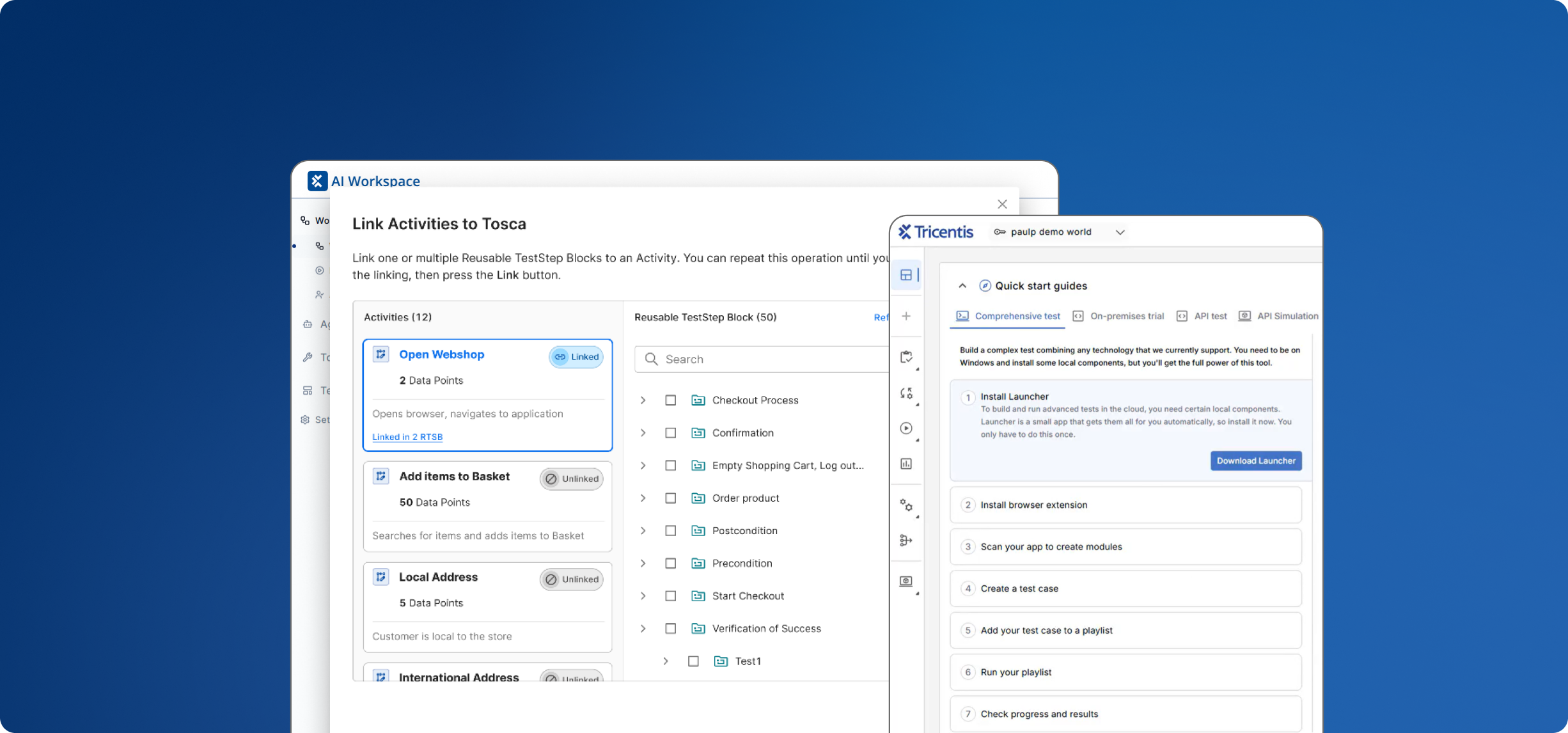The image size is (1568, 733).
Task: Expand the Checkout Process folder
Action: (x=643, y=400)
